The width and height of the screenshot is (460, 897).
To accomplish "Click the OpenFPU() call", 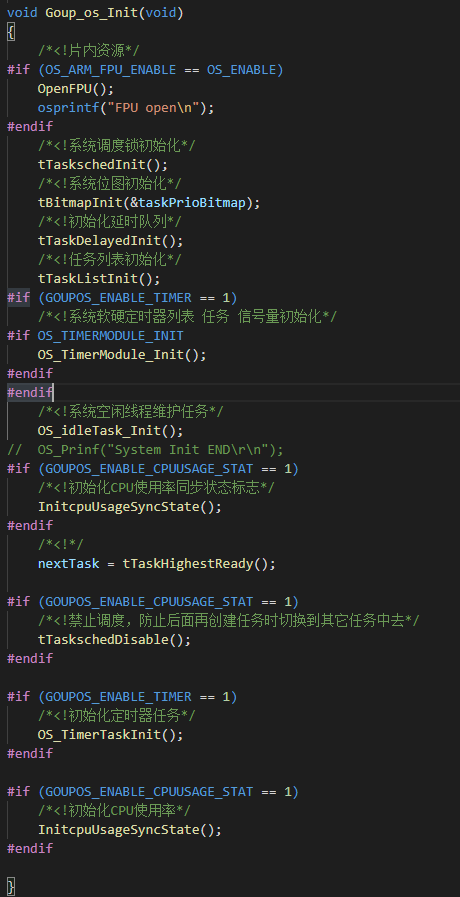I will tap(76, 89).
